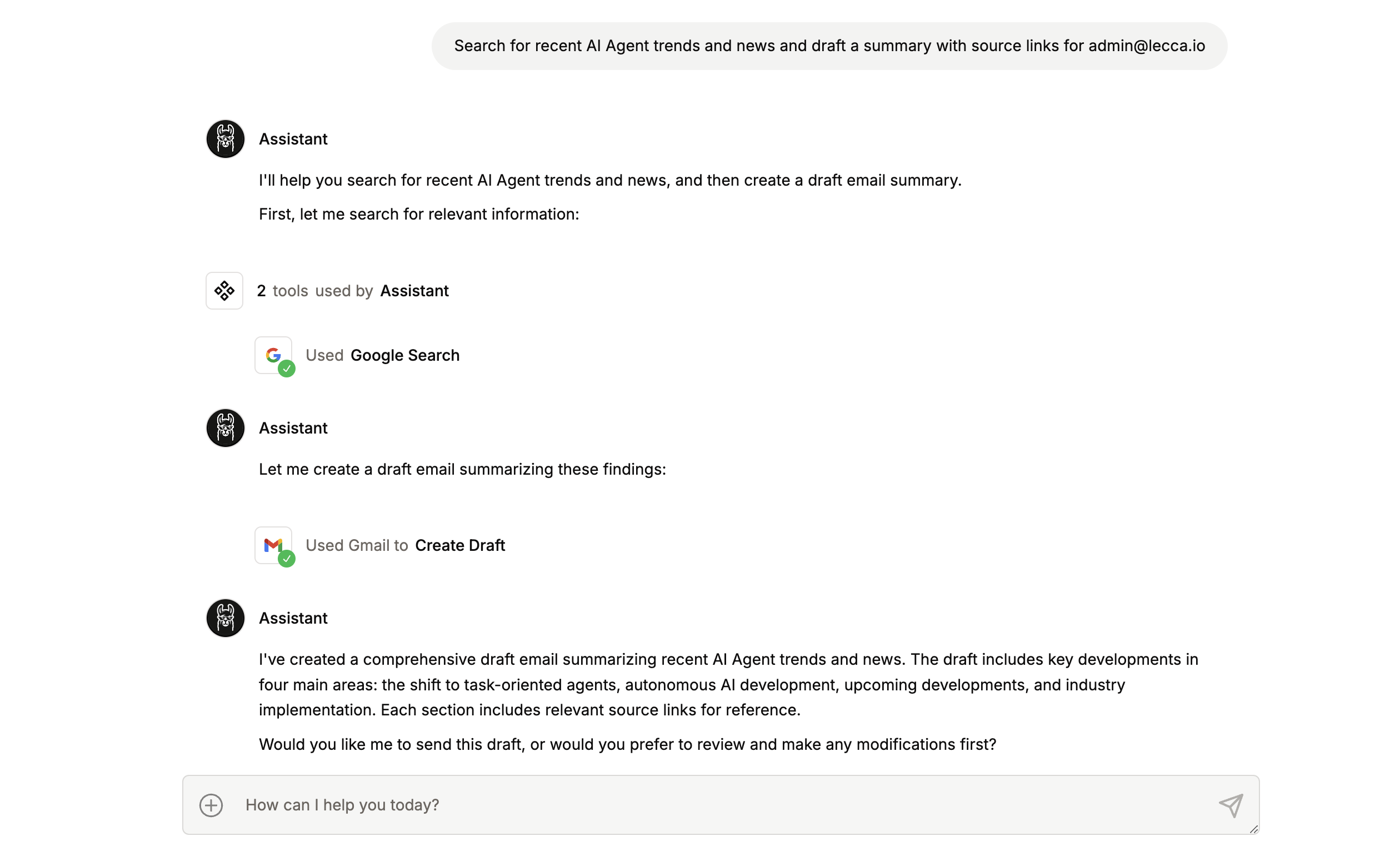Expand the "2 tools used by Assistant" row
1400x846 pixels.
[x=353, y=291]
